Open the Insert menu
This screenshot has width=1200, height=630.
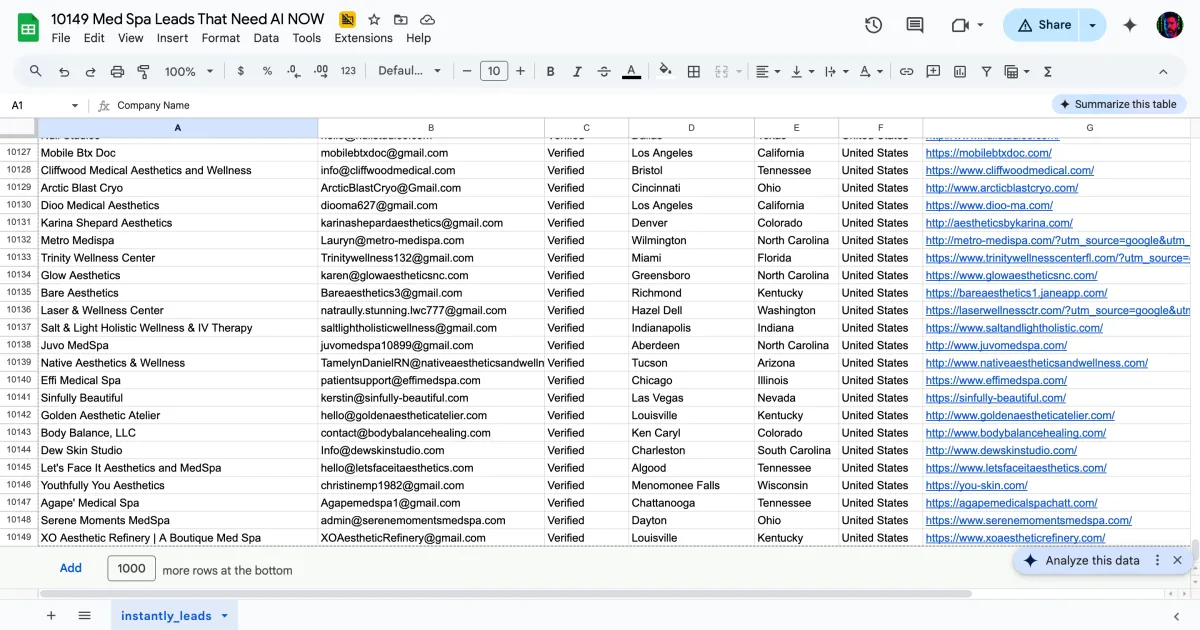(x=172, y=38)
